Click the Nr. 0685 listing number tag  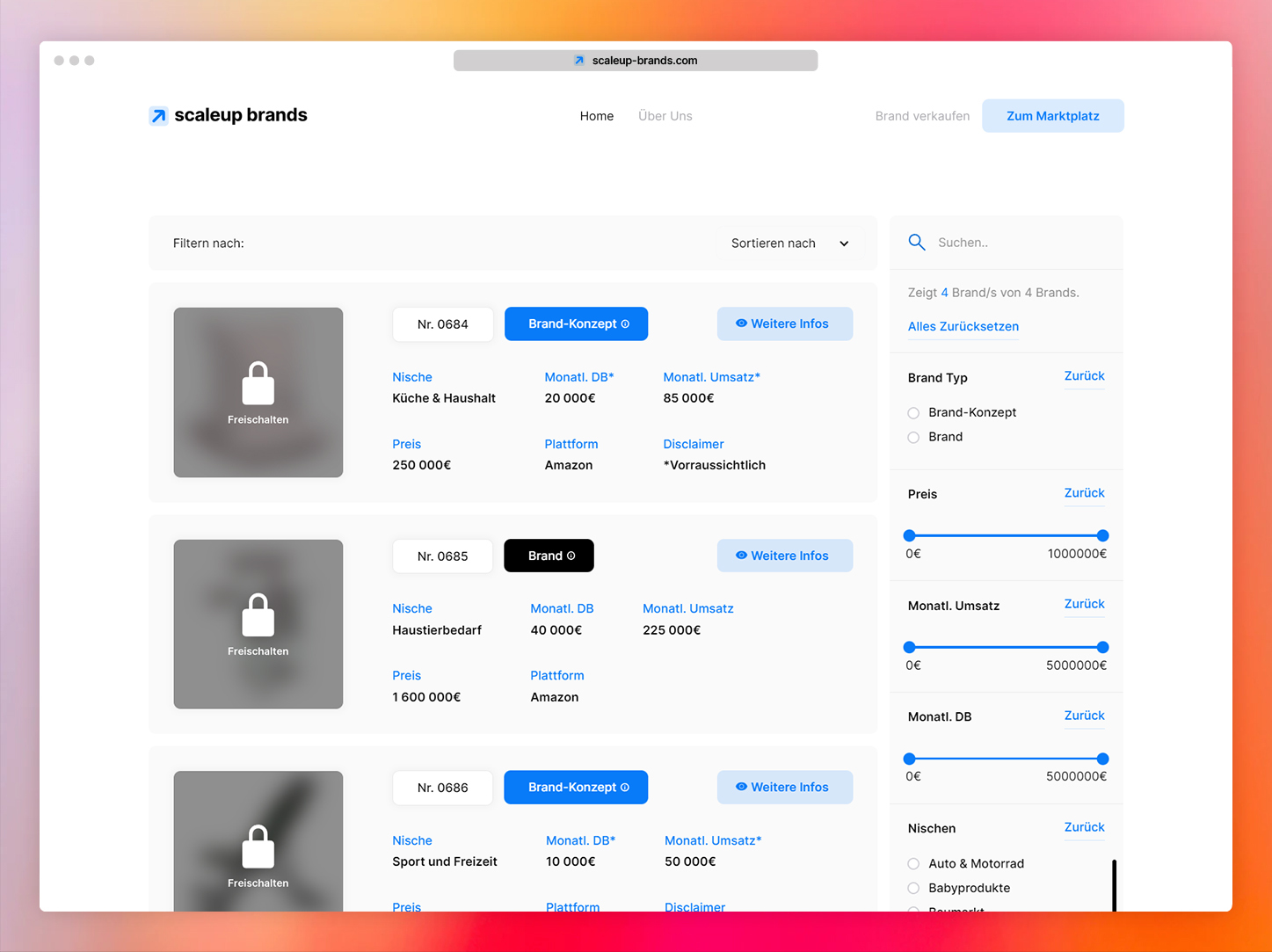click(x=443, y=556)
